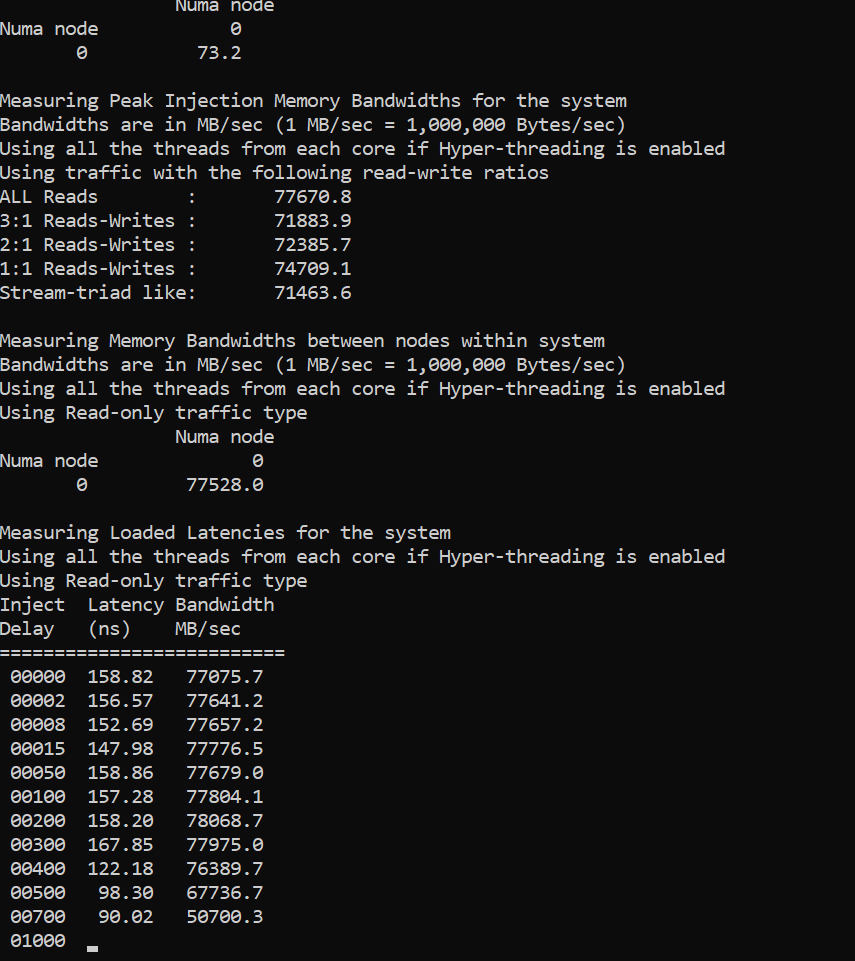855x961 pixels.
Task: Click the latency value 158.82
Action: (120, 677)
